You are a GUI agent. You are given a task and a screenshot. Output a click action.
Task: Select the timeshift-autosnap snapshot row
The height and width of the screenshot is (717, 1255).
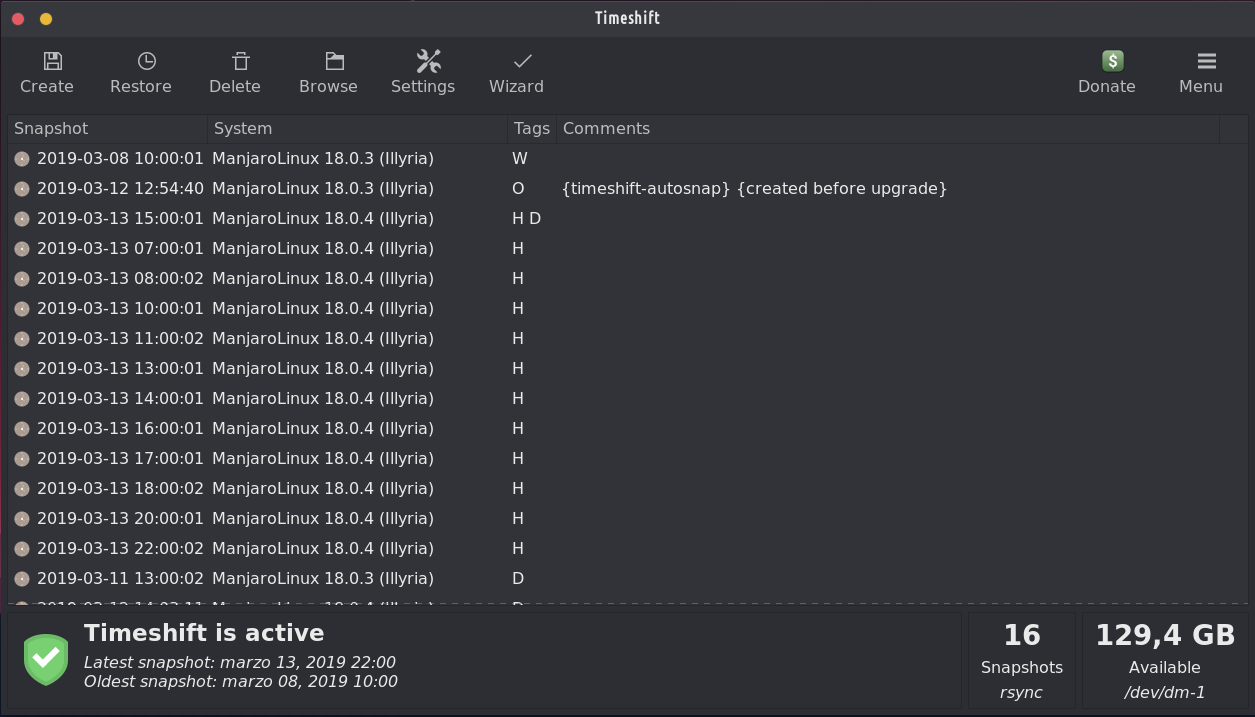pos(754,189)
